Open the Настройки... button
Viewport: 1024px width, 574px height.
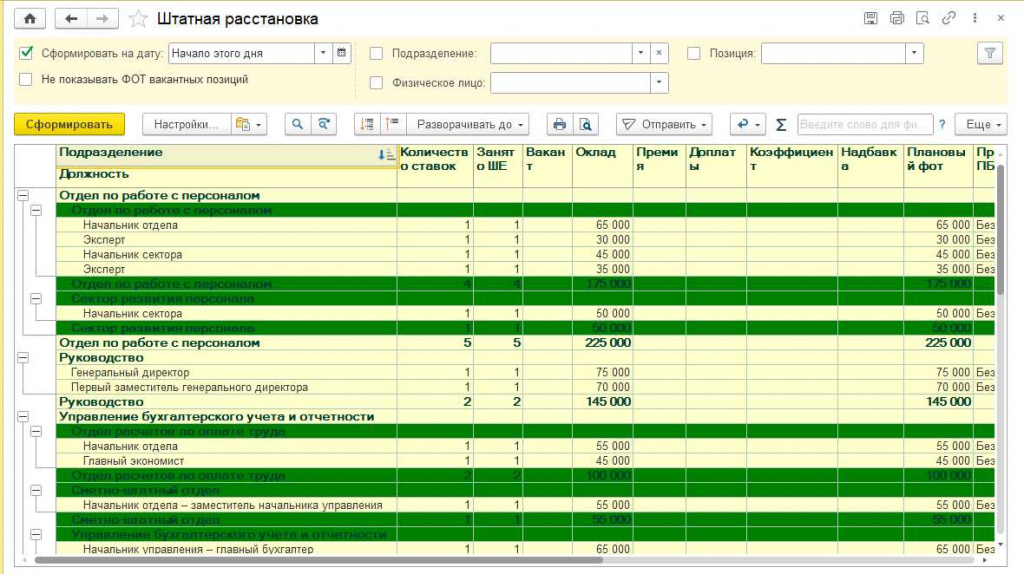186,124
